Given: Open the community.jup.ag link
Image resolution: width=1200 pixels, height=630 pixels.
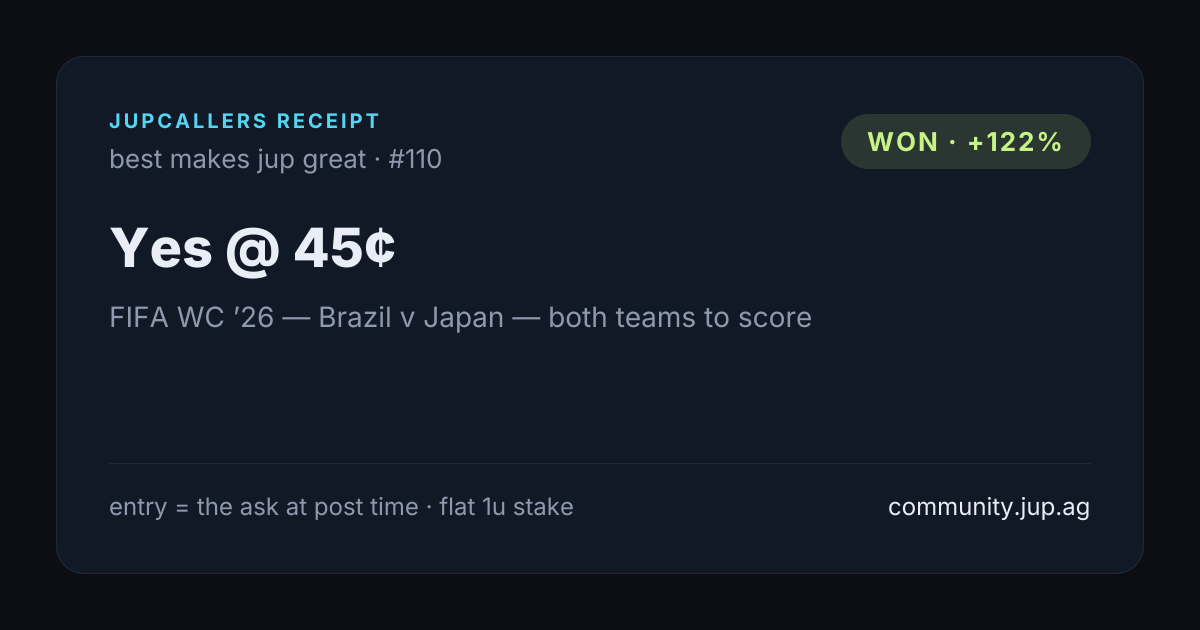Looking at the screenshot, I should click(989, 507).
